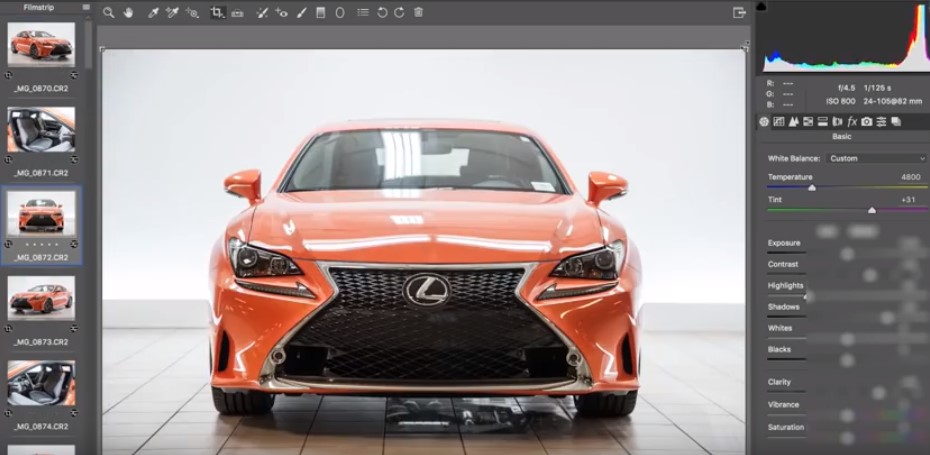Open the preferences dialog icon
Image resolution: width=930 pixels, height=455 pixels.
[363, 12]
